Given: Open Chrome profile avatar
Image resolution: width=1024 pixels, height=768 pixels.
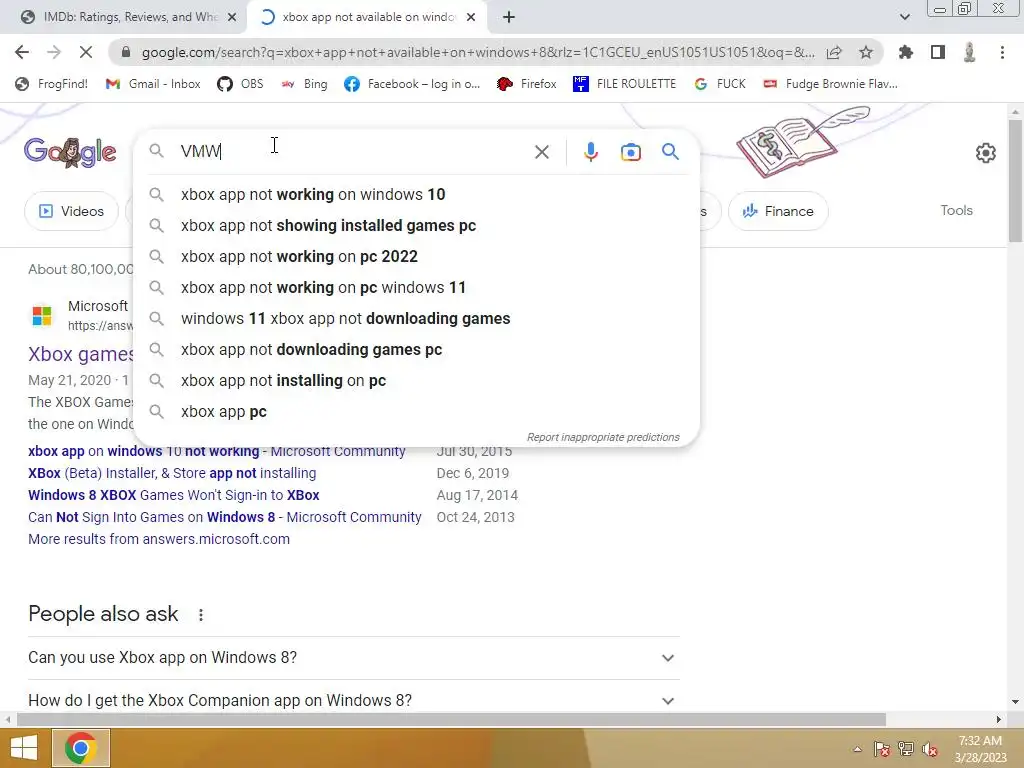Looking at the screenshot, I should (x=970, y=52).
